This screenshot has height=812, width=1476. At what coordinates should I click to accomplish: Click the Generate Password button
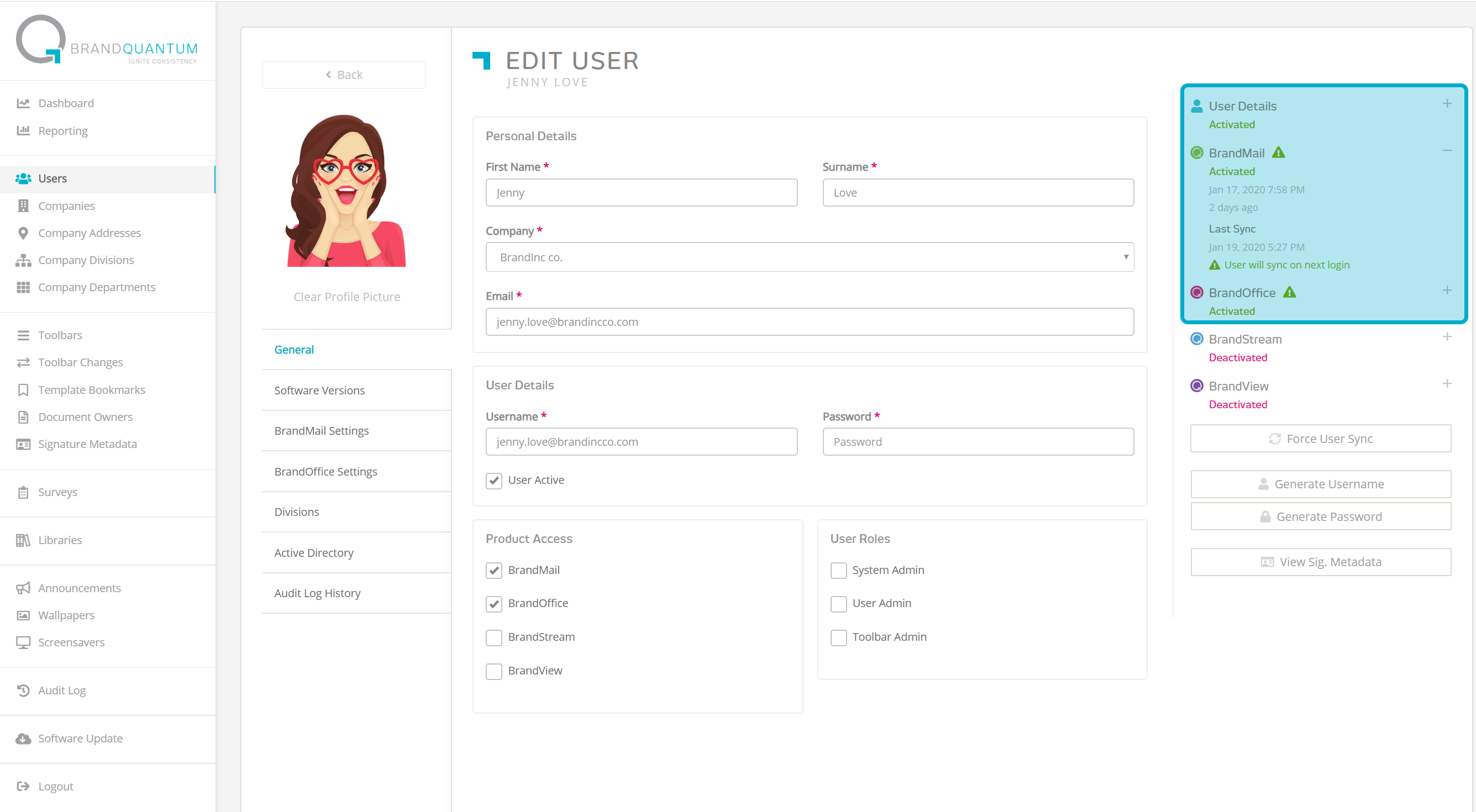tap(1320, 516)
